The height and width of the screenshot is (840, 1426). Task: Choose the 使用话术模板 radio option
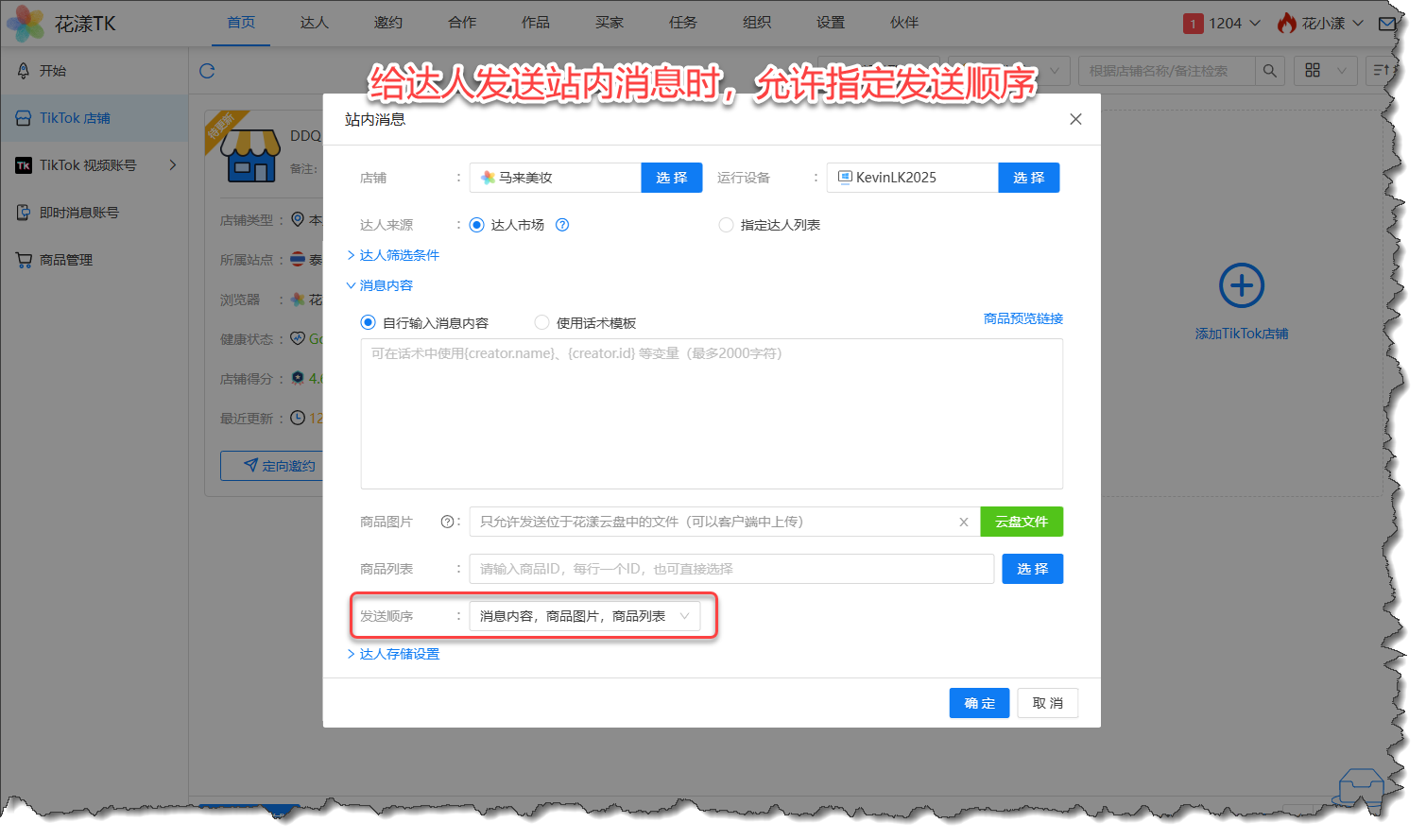[x=542, y=323]
